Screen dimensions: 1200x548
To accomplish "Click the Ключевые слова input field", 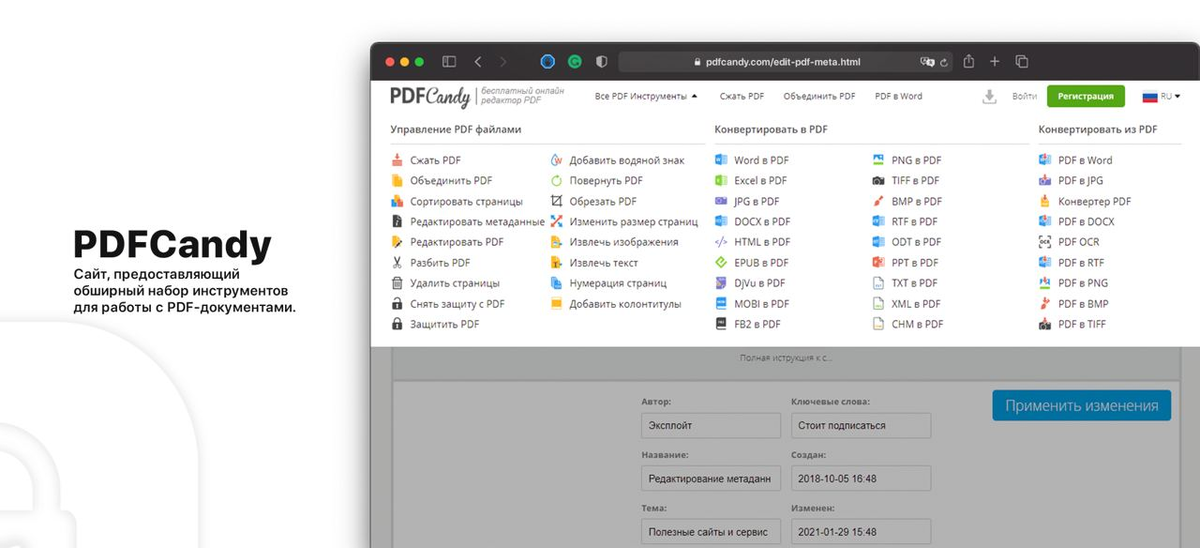I will pos(861,425).
